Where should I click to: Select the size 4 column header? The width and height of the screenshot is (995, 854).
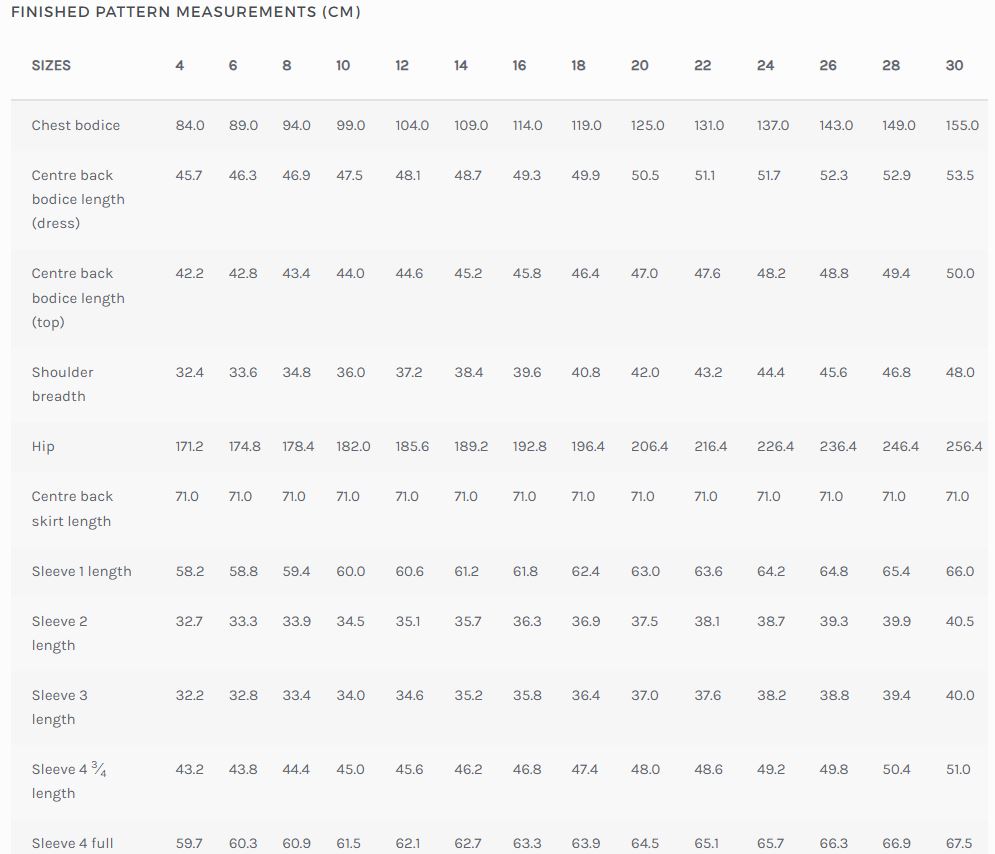(x=180, y=65)
